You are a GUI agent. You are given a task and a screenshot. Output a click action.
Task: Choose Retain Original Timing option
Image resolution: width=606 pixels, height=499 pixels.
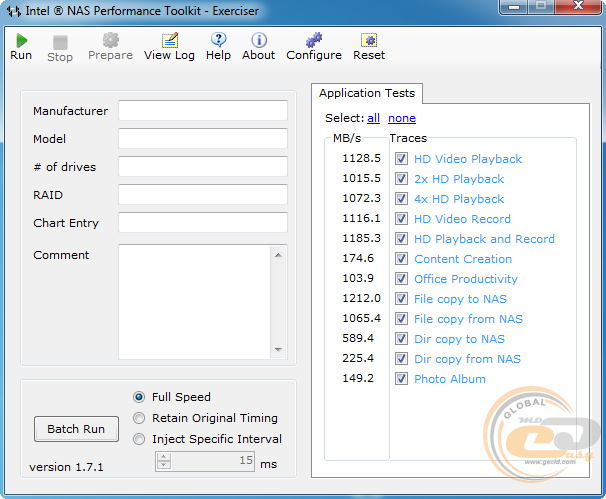[x=139, y=418]
